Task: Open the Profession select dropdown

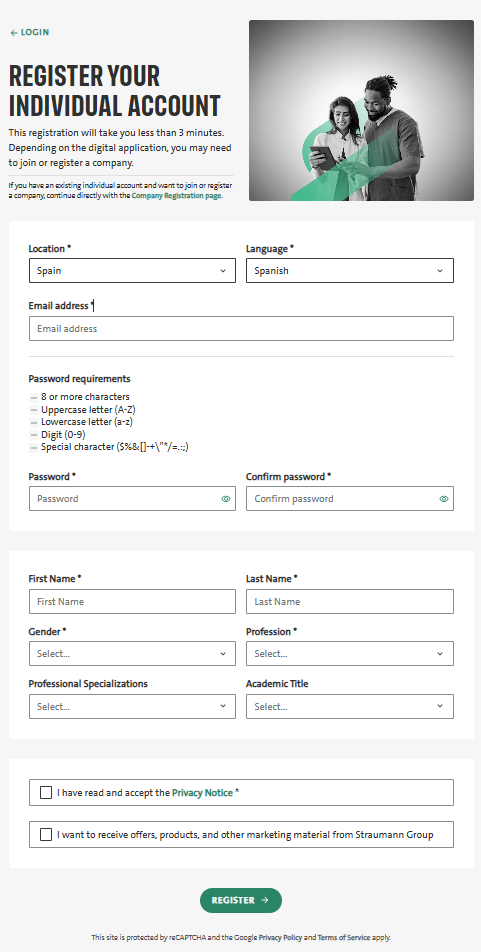Action: pyautogui.click(x=350, y=654)
